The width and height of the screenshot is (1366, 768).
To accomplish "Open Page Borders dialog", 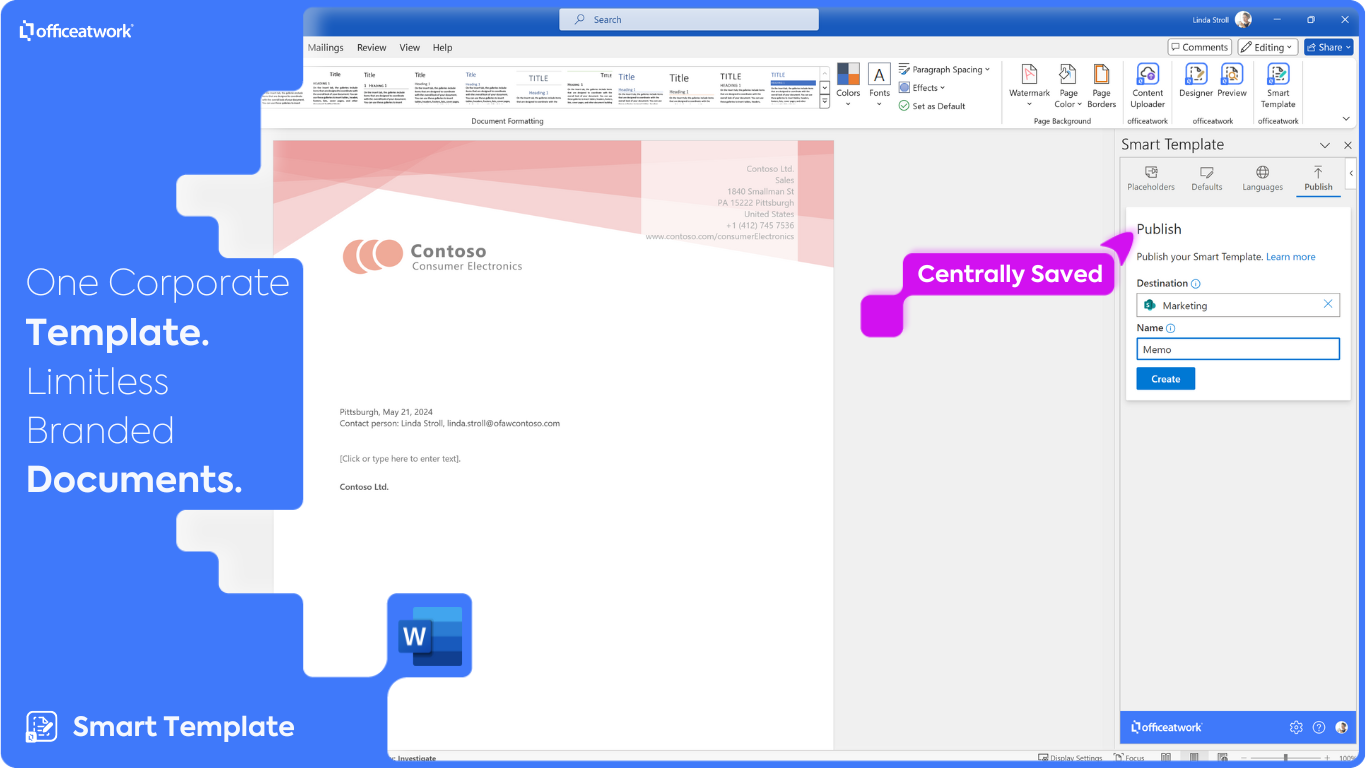I will coord(1101,86).
